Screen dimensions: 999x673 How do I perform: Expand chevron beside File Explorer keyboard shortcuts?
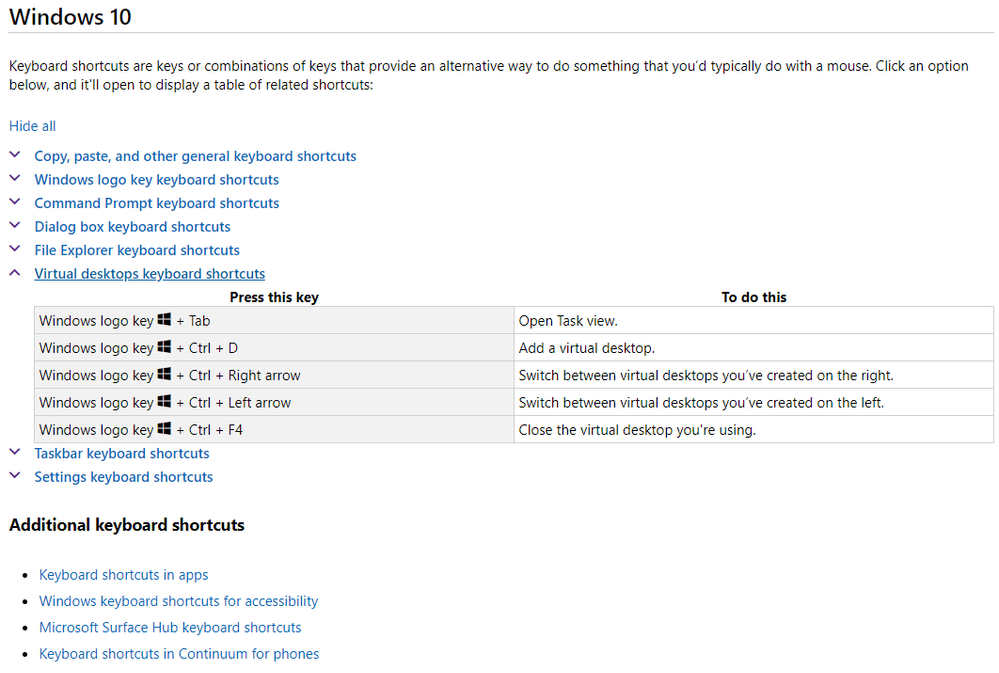[15, 249]
